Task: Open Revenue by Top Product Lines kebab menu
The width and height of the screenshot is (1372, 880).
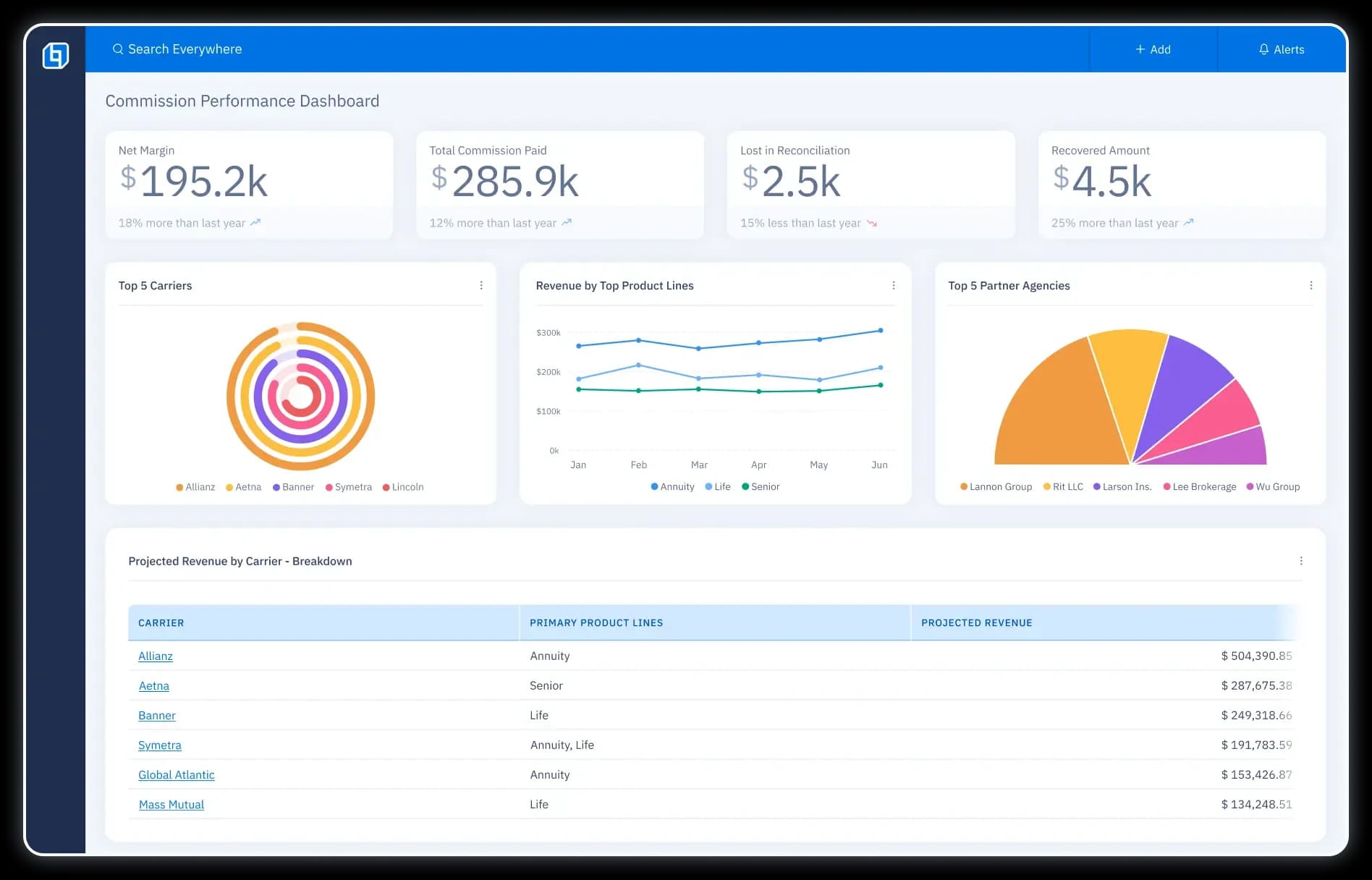Action: (894, 286)
